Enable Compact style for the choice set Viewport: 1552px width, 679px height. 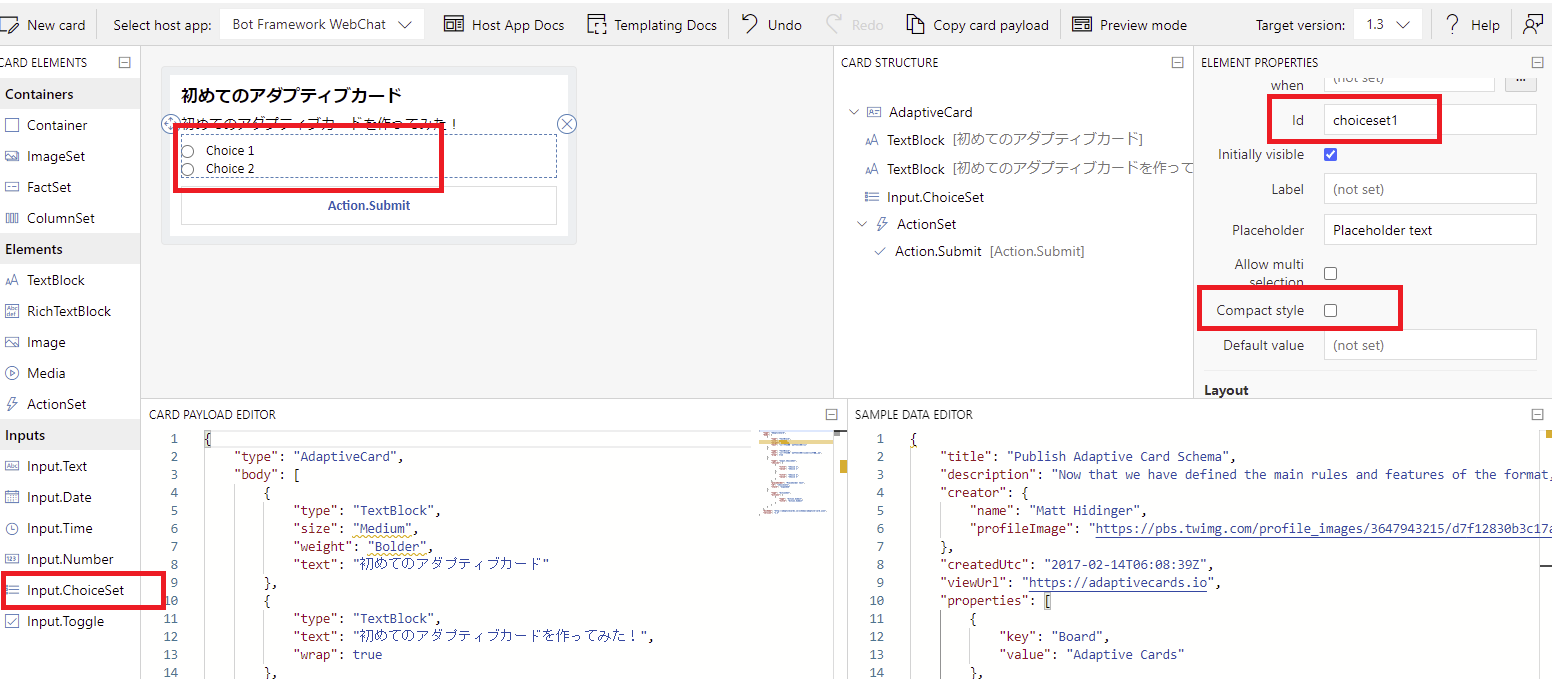(x=1330, y=310)
